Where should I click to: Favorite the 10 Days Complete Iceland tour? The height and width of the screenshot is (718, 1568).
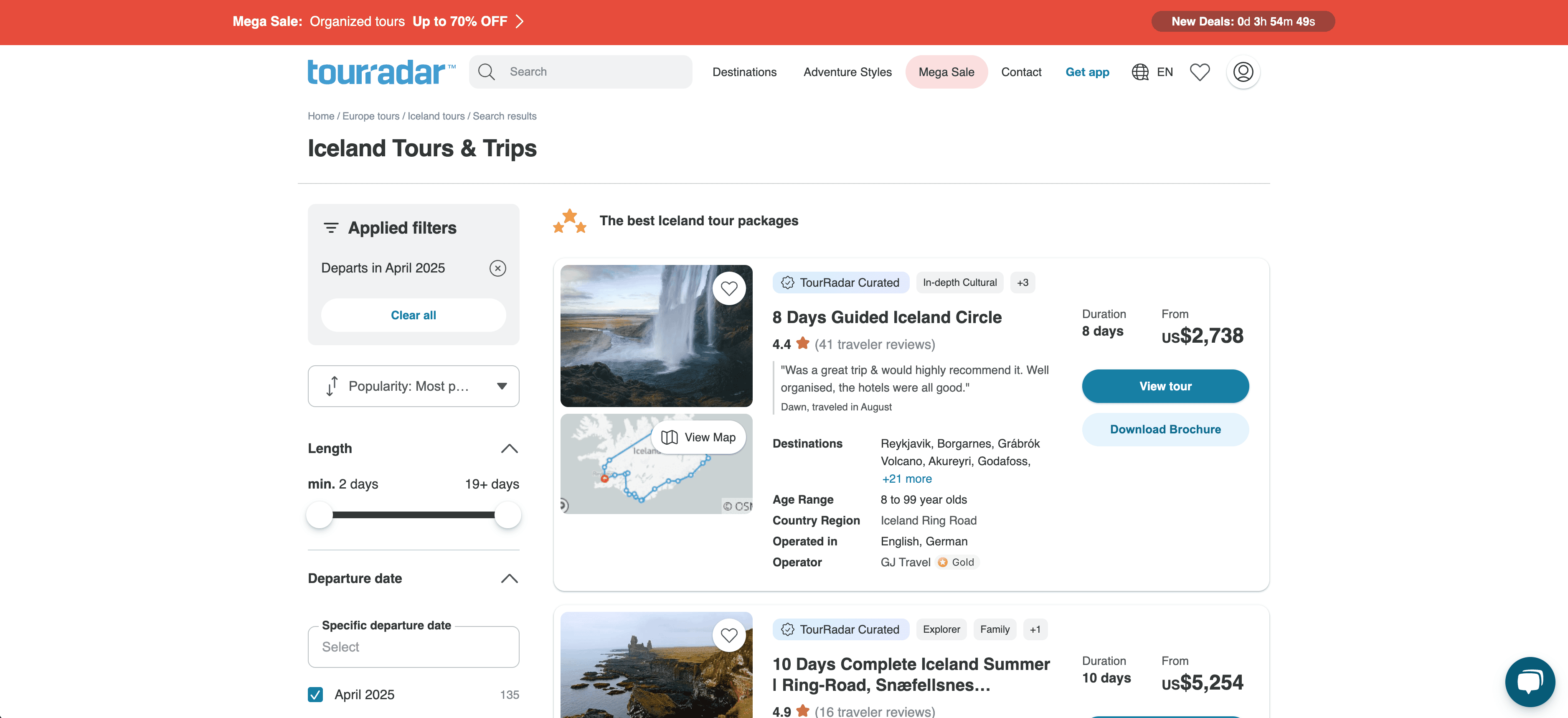pyautogui.click(x=728, y=635)
